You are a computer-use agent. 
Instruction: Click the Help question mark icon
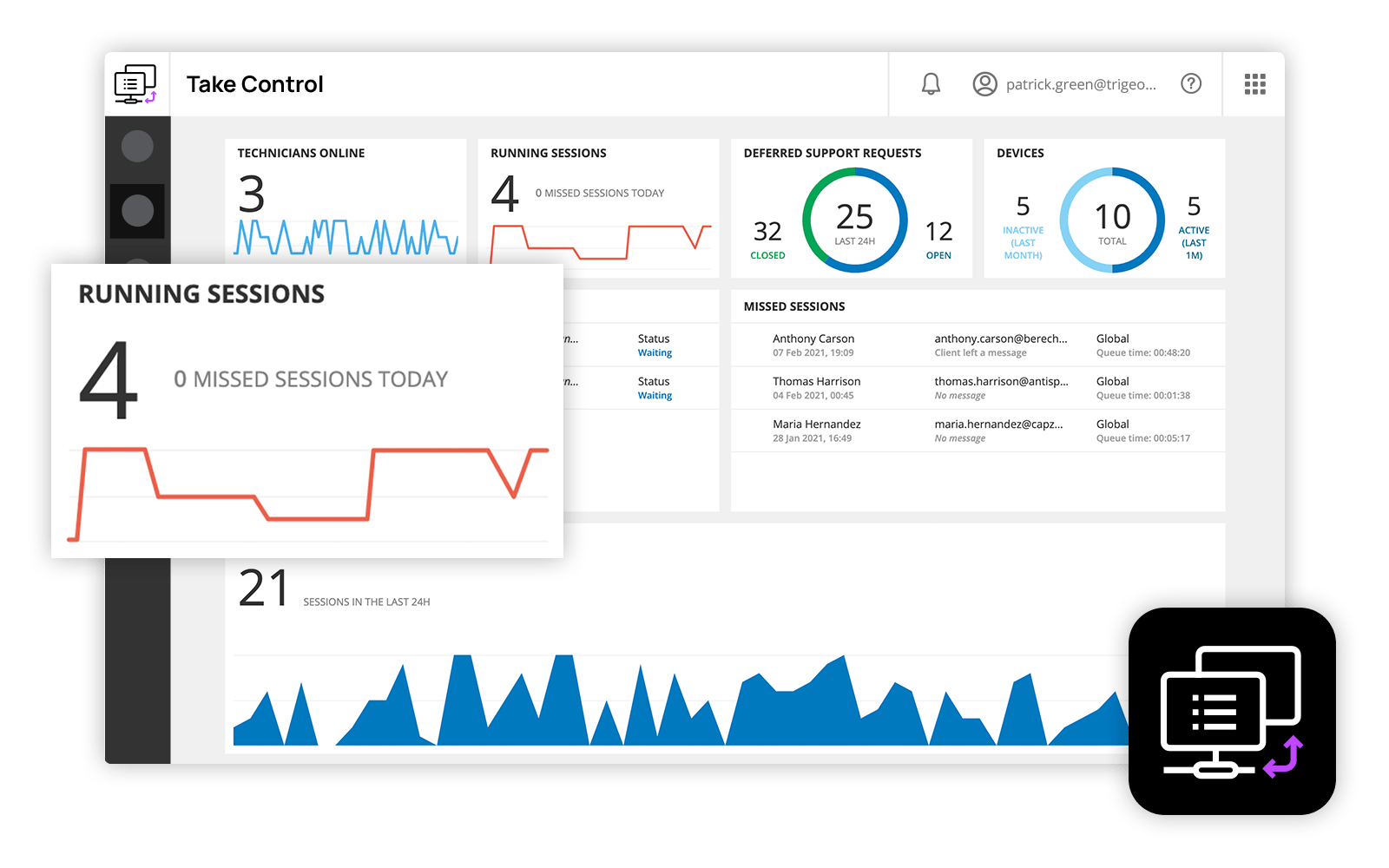click(1191, 83)
